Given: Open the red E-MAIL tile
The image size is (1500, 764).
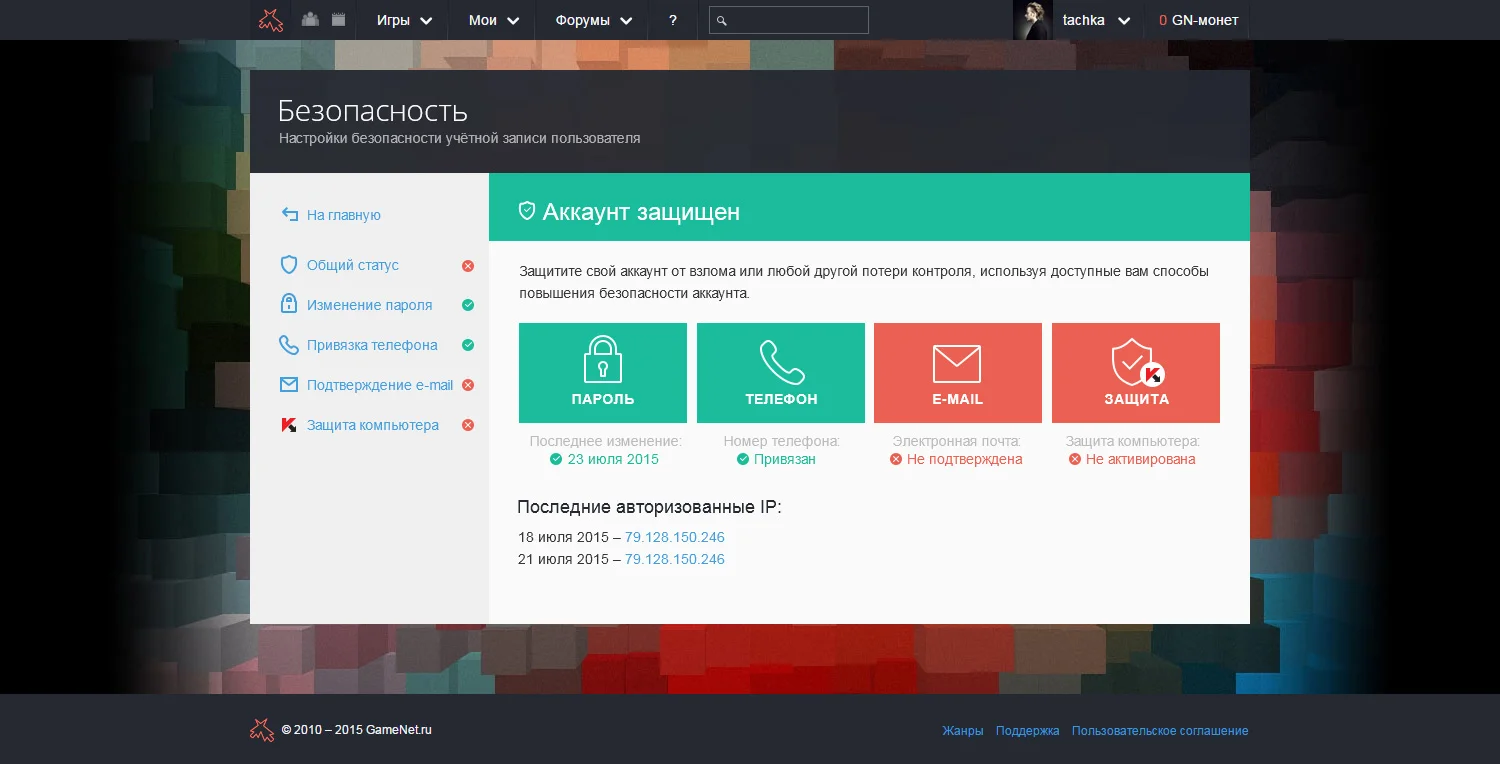Looking at the screenshot, I should pyautogui.click(x=958, y=373).
